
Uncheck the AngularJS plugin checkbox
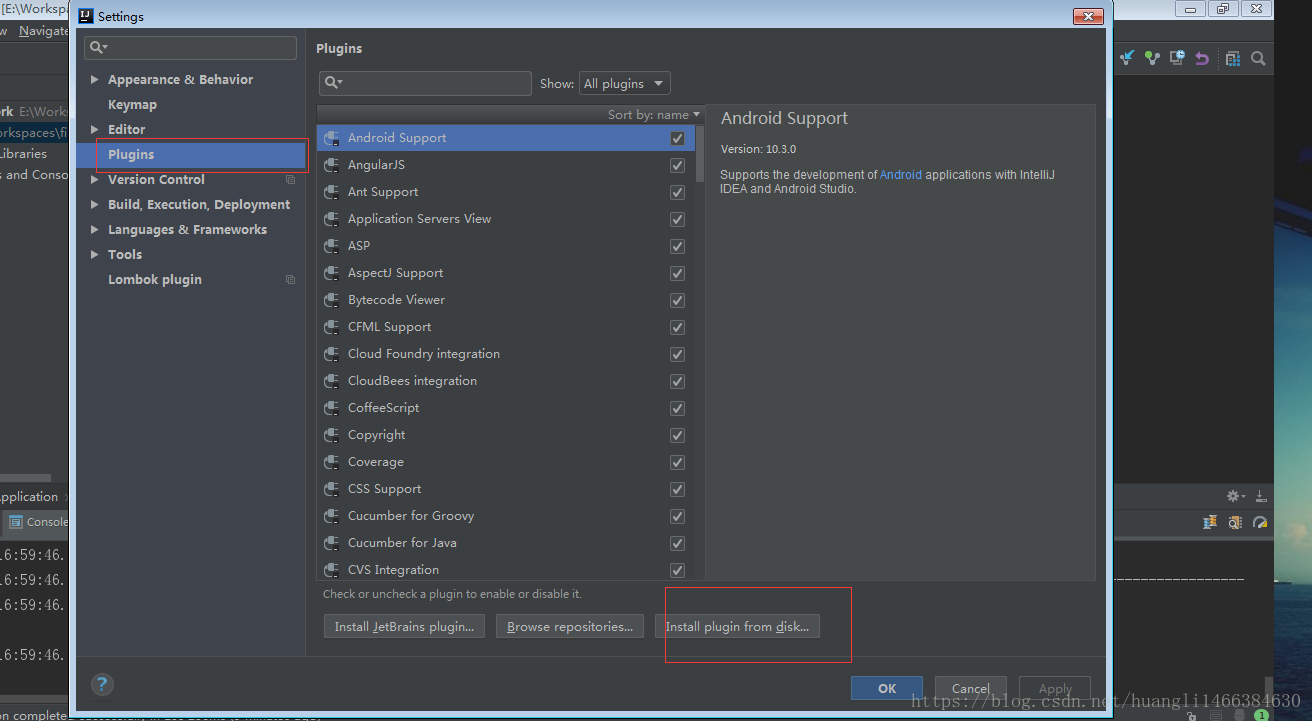coord(677,166)
